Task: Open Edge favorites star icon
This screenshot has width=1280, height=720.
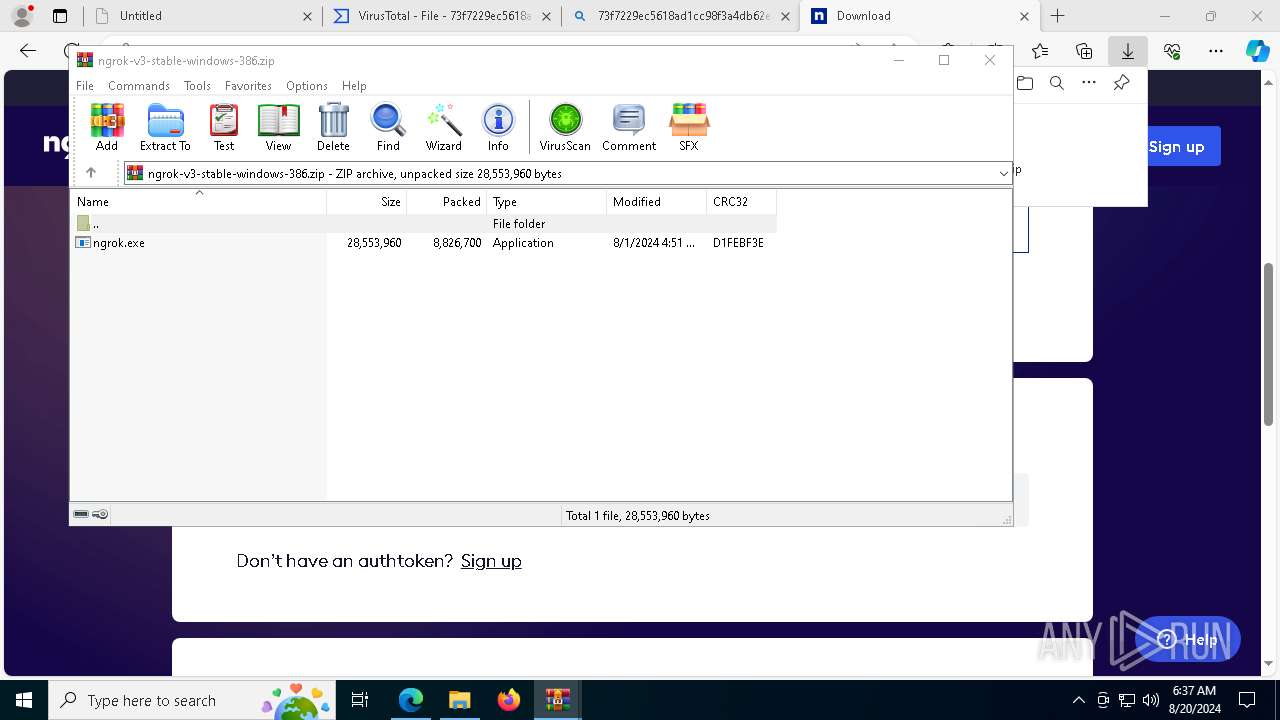Action: tap(1040, 51)
